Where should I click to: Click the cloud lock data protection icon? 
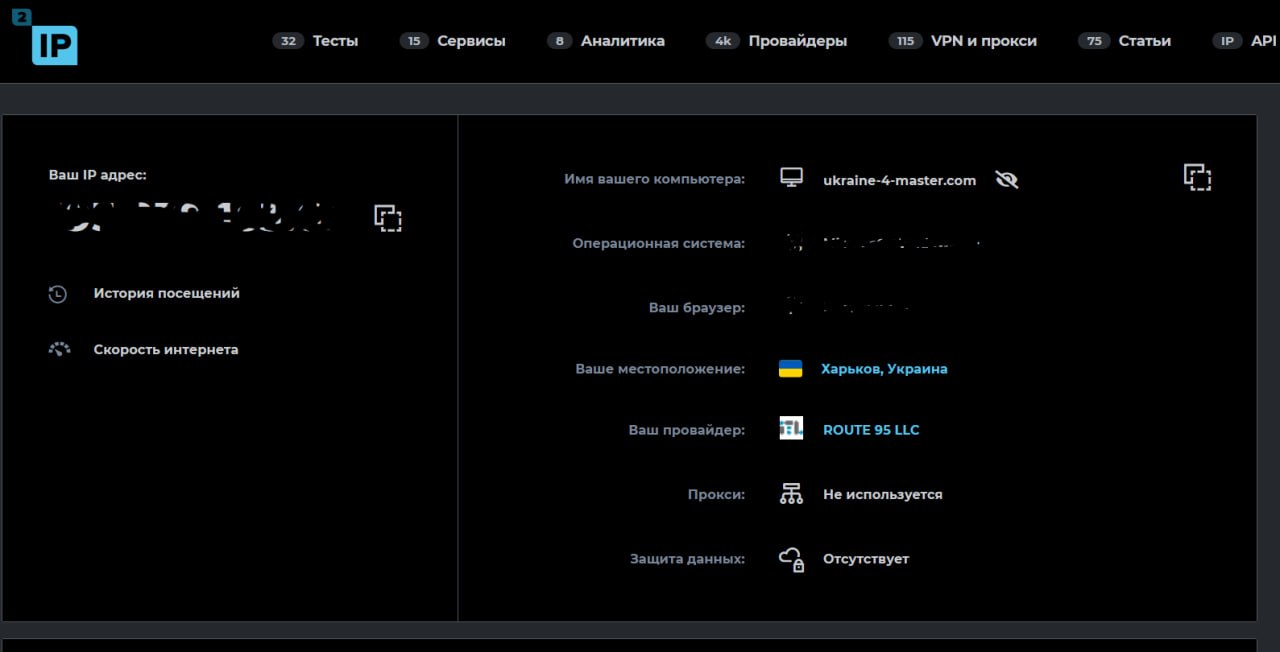tap(792, 559)
